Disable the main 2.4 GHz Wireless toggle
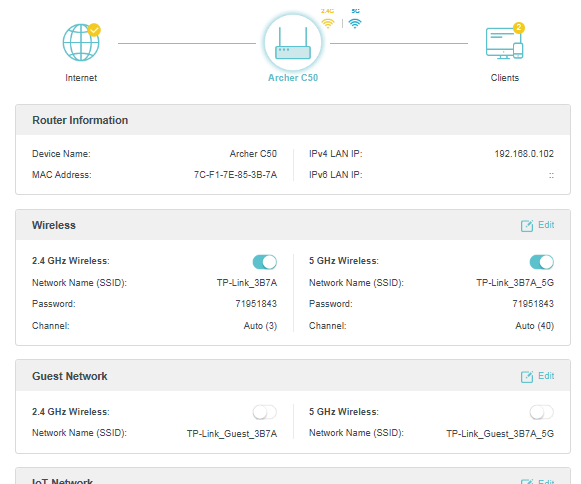The height and width of the screenshot is (484, 581). [x=265, y=262]
